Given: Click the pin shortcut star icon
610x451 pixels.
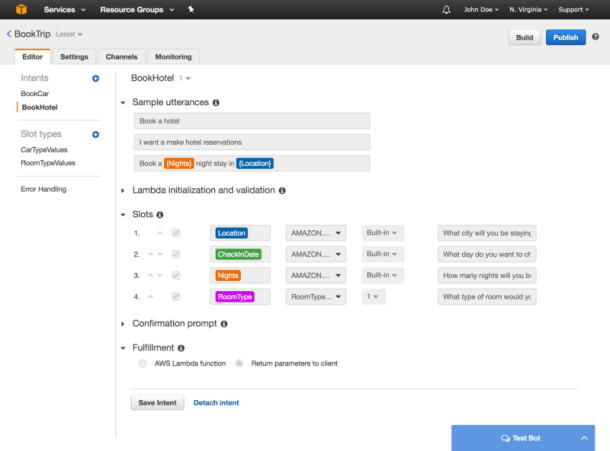Looking at the screenshot, I should tap(191, 9).
